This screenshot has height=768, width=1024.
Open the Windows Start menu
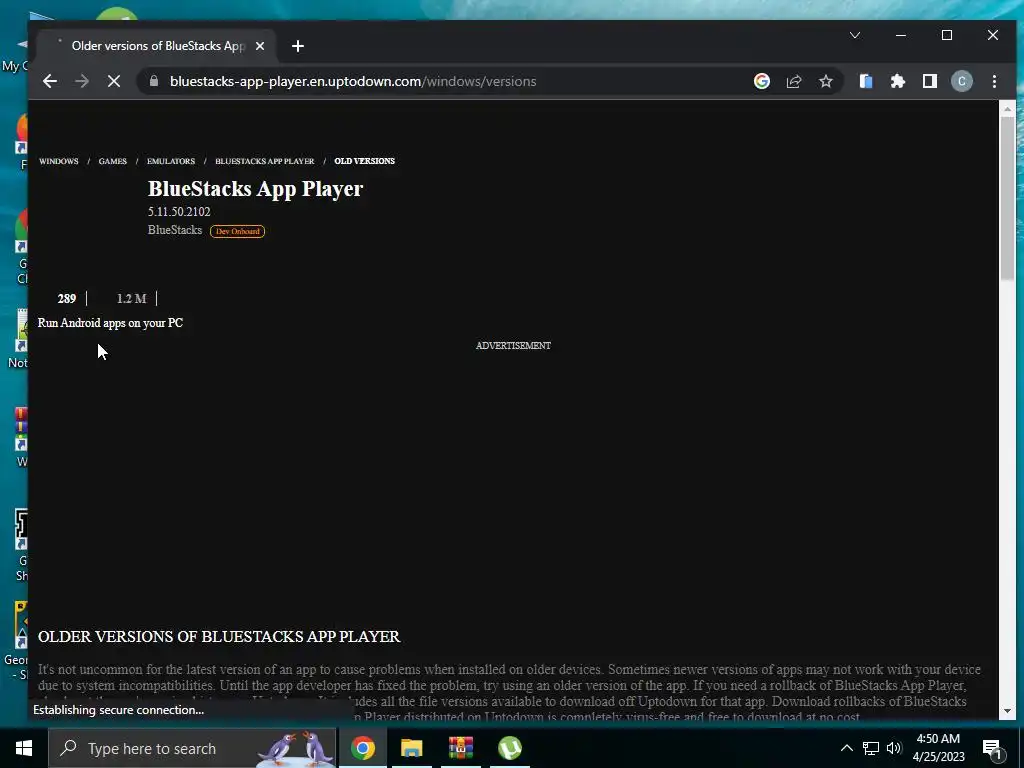(x=24, y=748)
